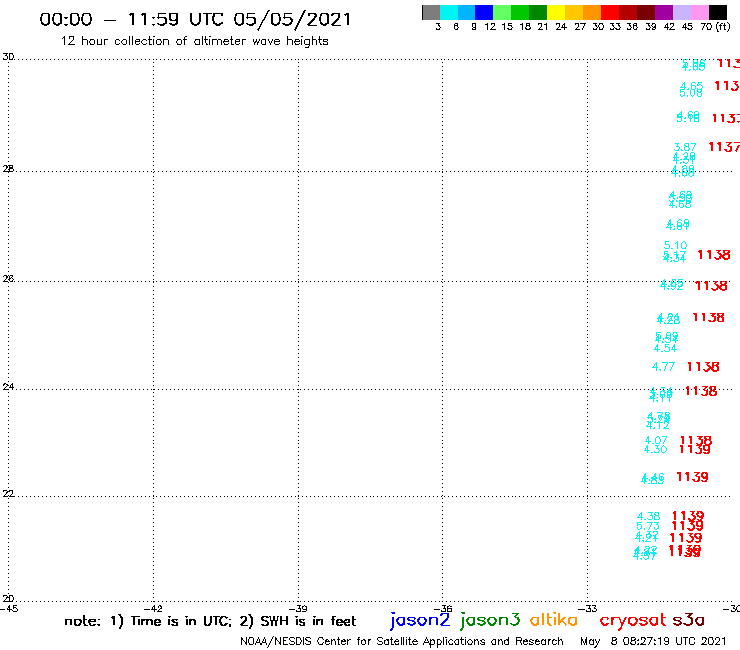The height and width of the screenshot is (650, 740).
Task: Click the wave height value "4.77"
Action: pyautogui.click(x=663, y=366)
